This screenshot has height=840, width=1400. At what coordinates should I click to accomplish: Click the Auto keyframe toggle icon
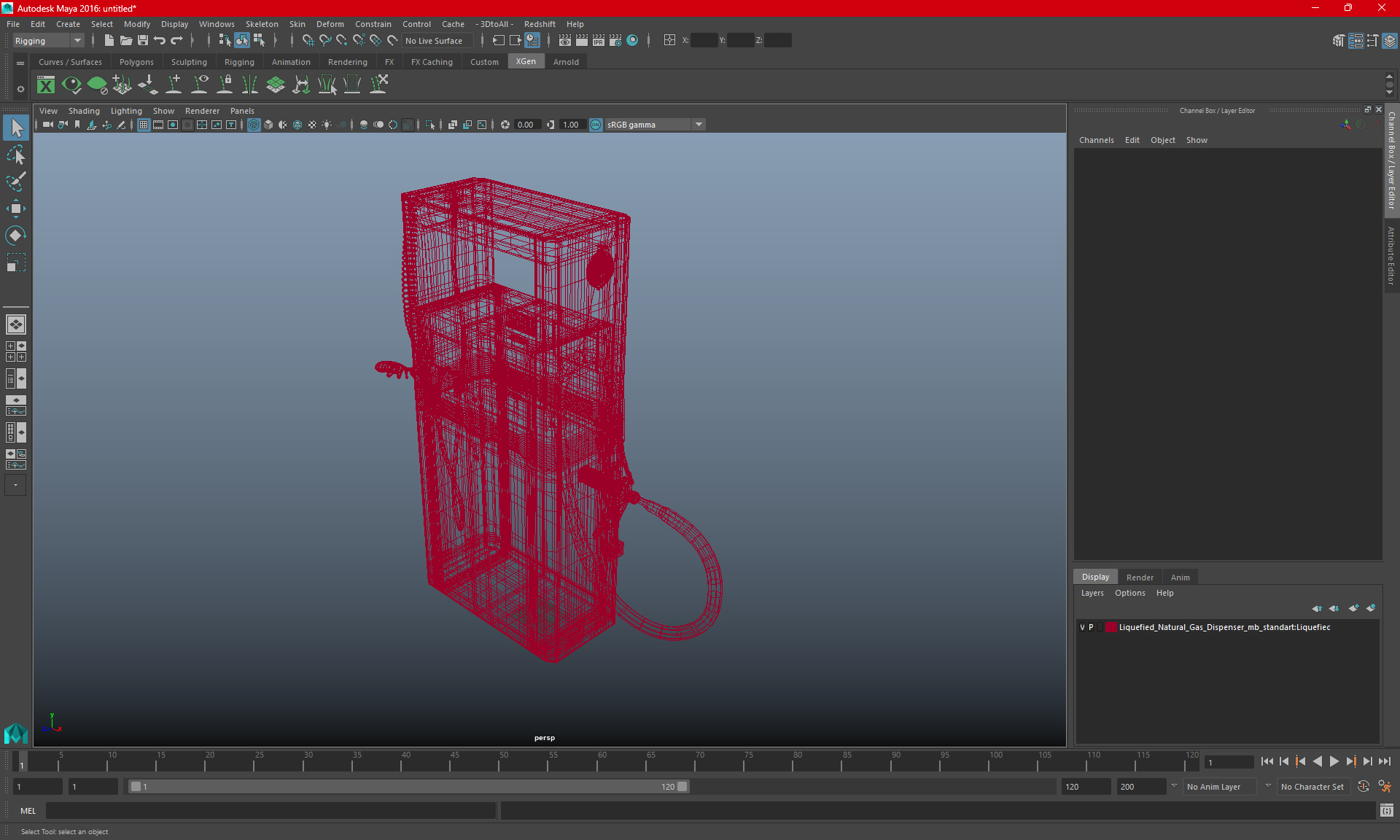pos(1364,787)
